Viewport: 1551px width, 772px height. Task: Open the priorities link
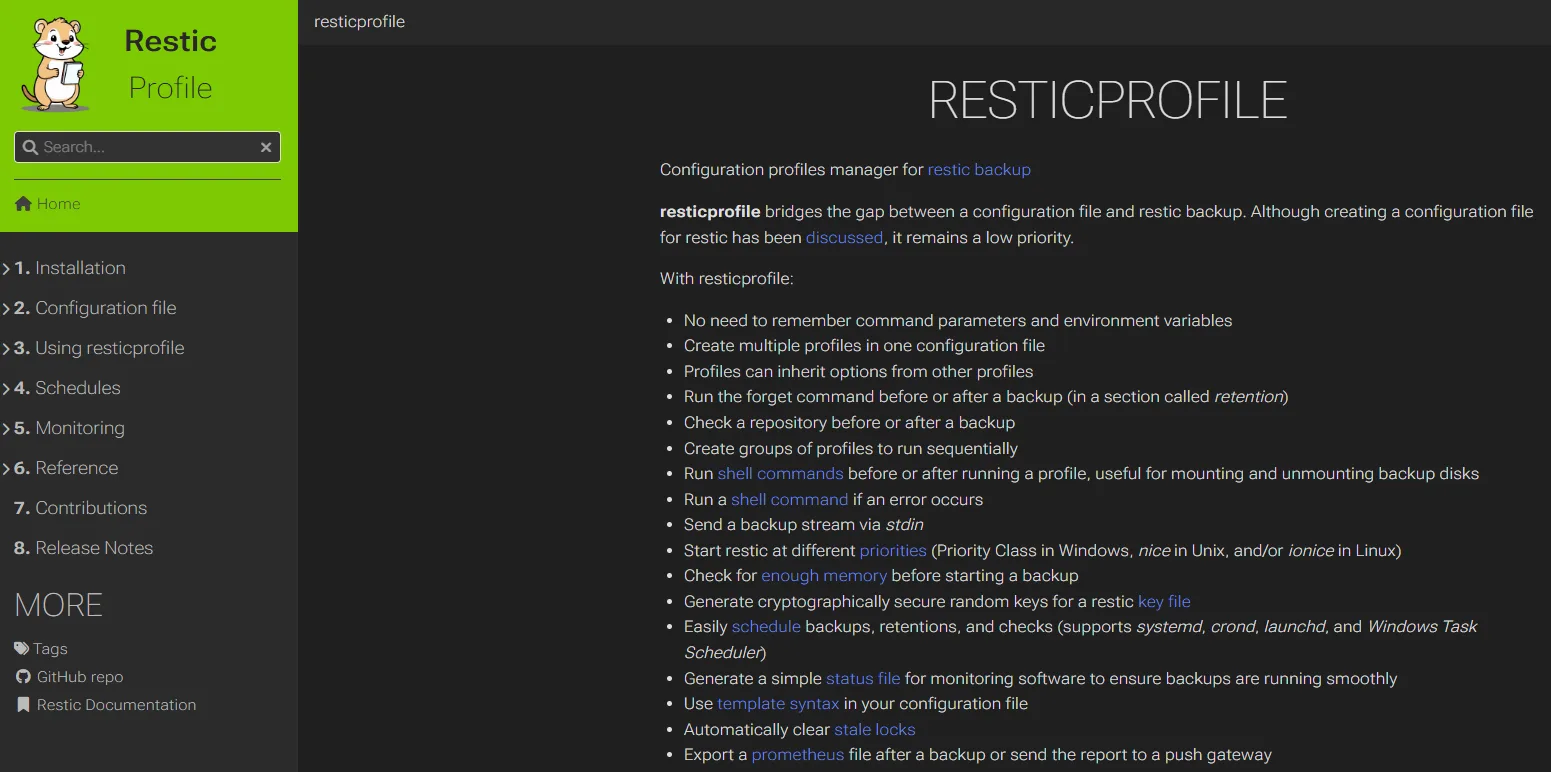[893, 551]
